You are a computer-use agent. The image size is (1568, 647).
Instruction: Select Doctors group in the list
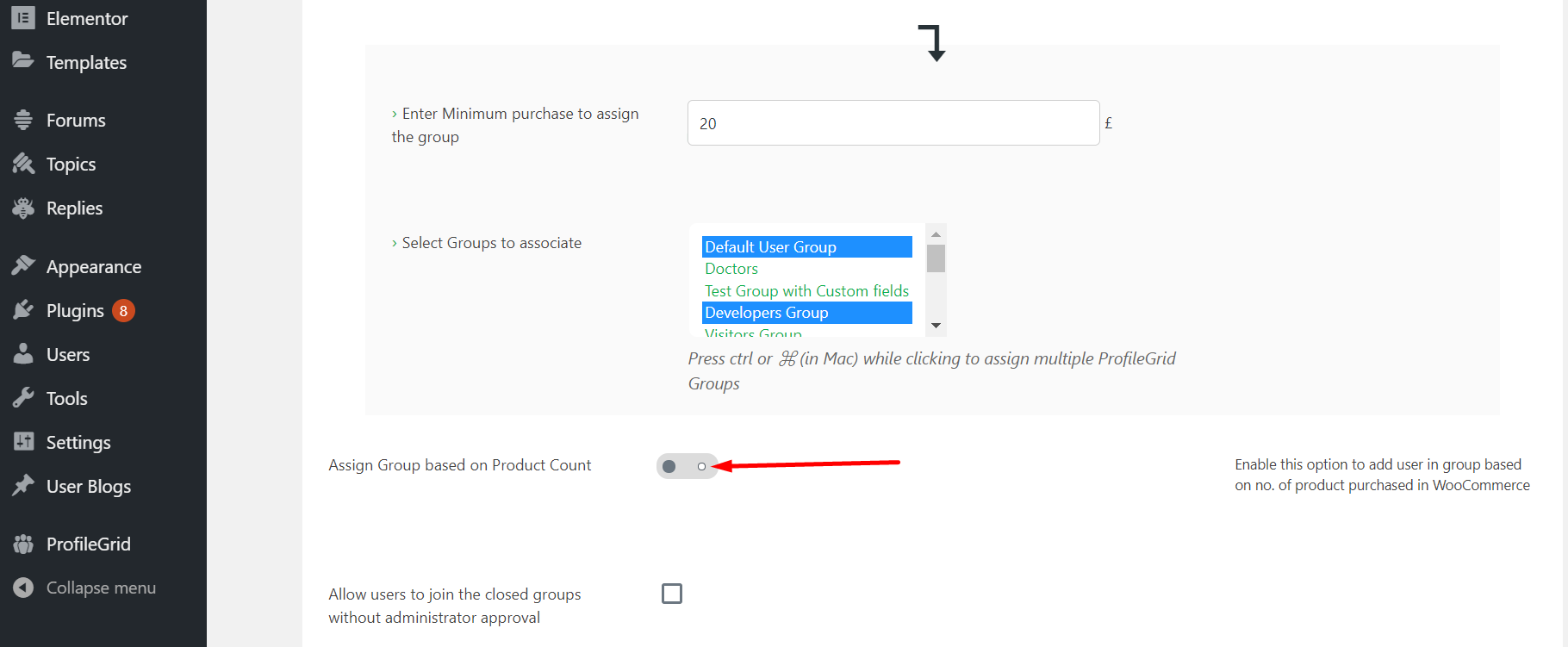point(731,268)
